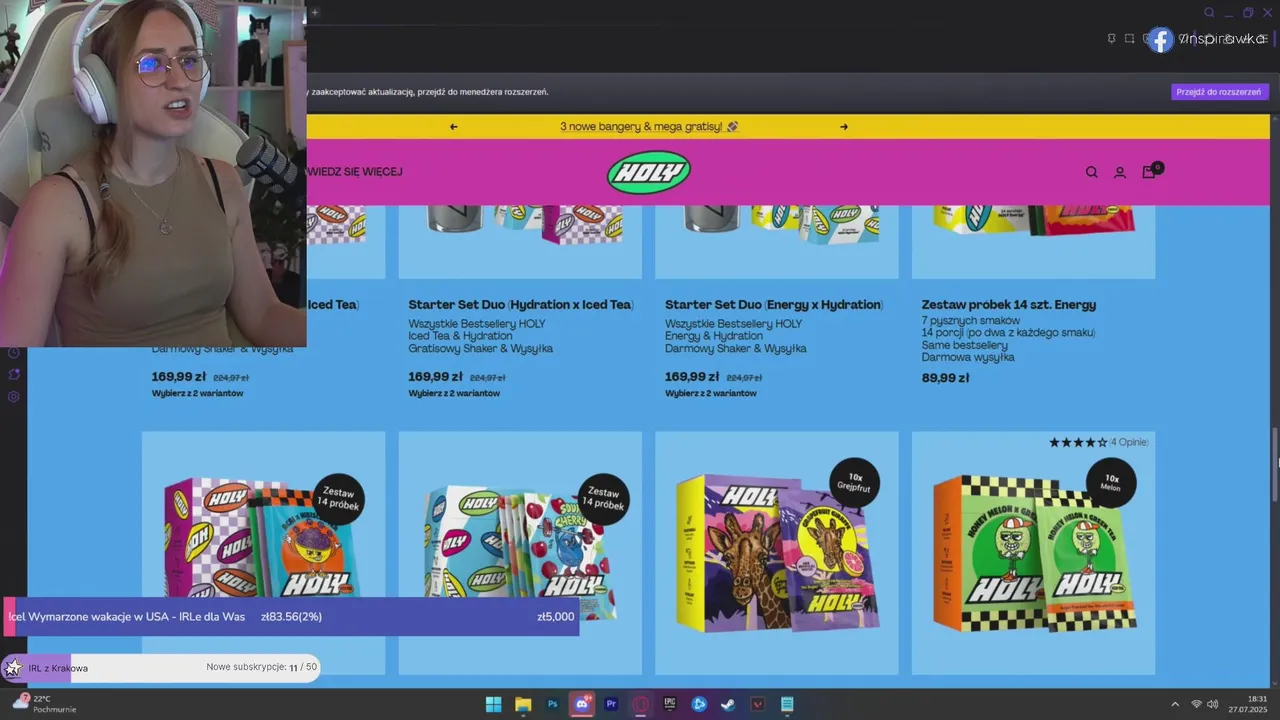Screen dimensions: 1280x720
Task: Open the Wi-Fi network tray icon
Action: (x=1196, y=705)
